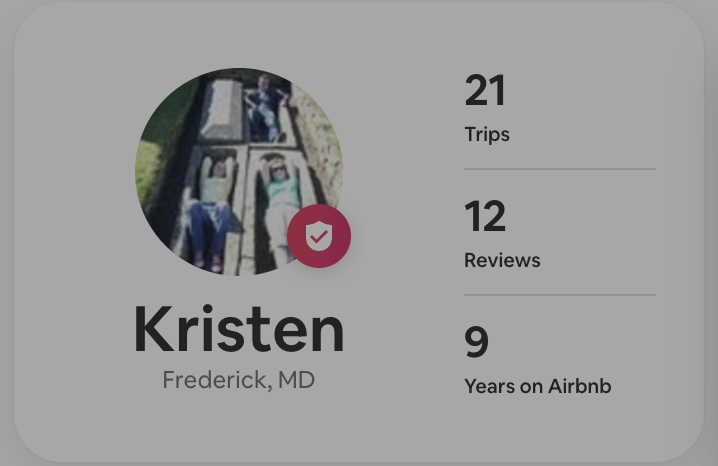Viewport: 718px width, 466px height.
Task: Click the 9 years number
Action: (x=476, y=343)
